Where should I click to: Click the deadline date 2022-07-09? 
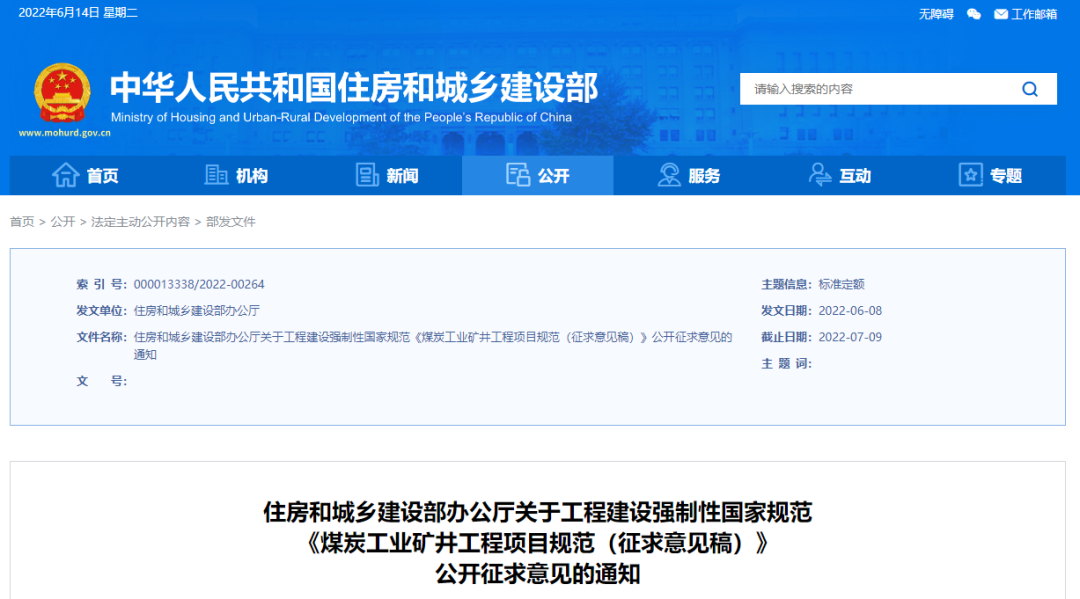(850, 337)
